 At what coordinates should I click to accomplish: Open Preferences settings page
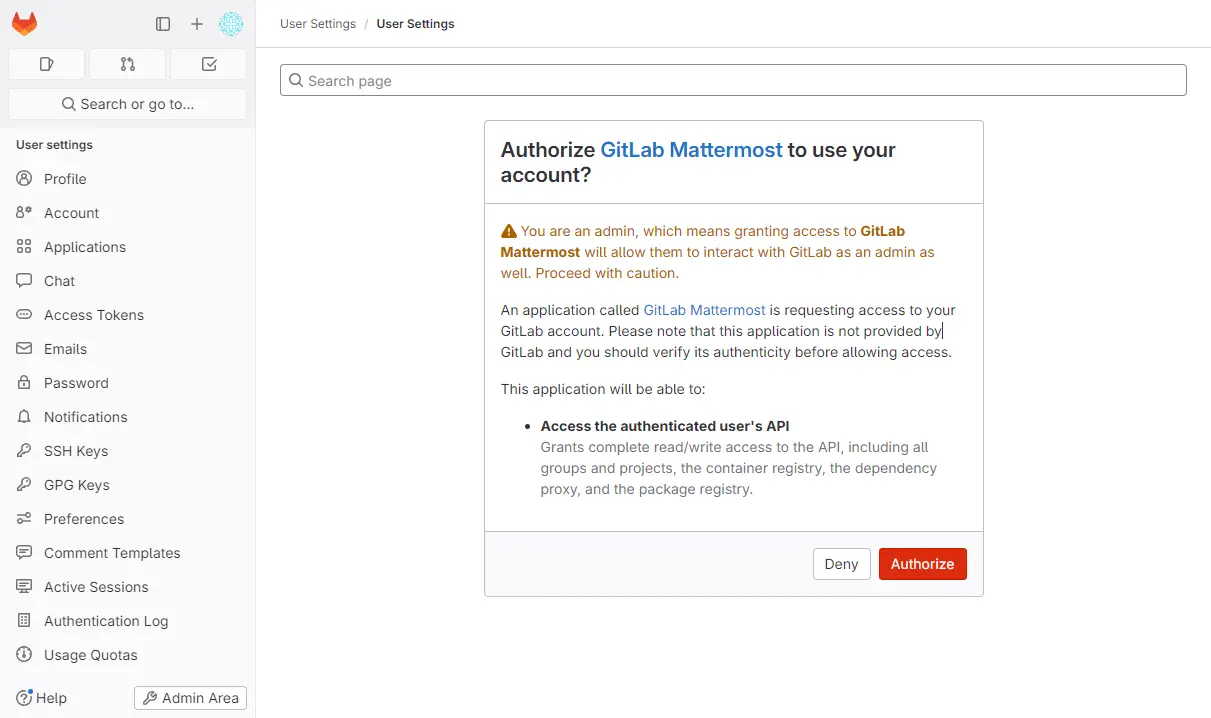tap(84, 519)
